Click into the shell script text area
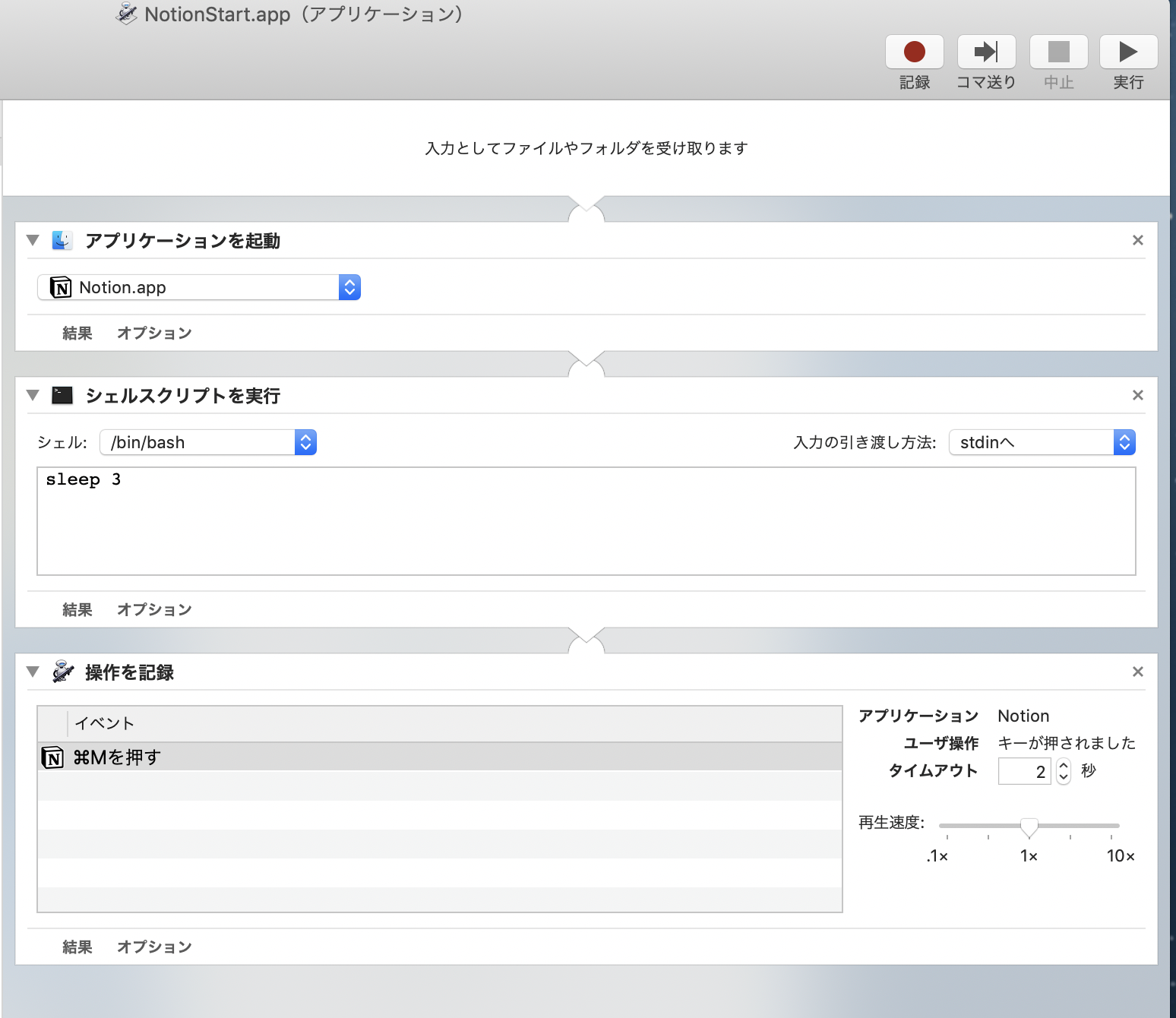Screen dimensions: 1176x1018 [x=586, y=521]
